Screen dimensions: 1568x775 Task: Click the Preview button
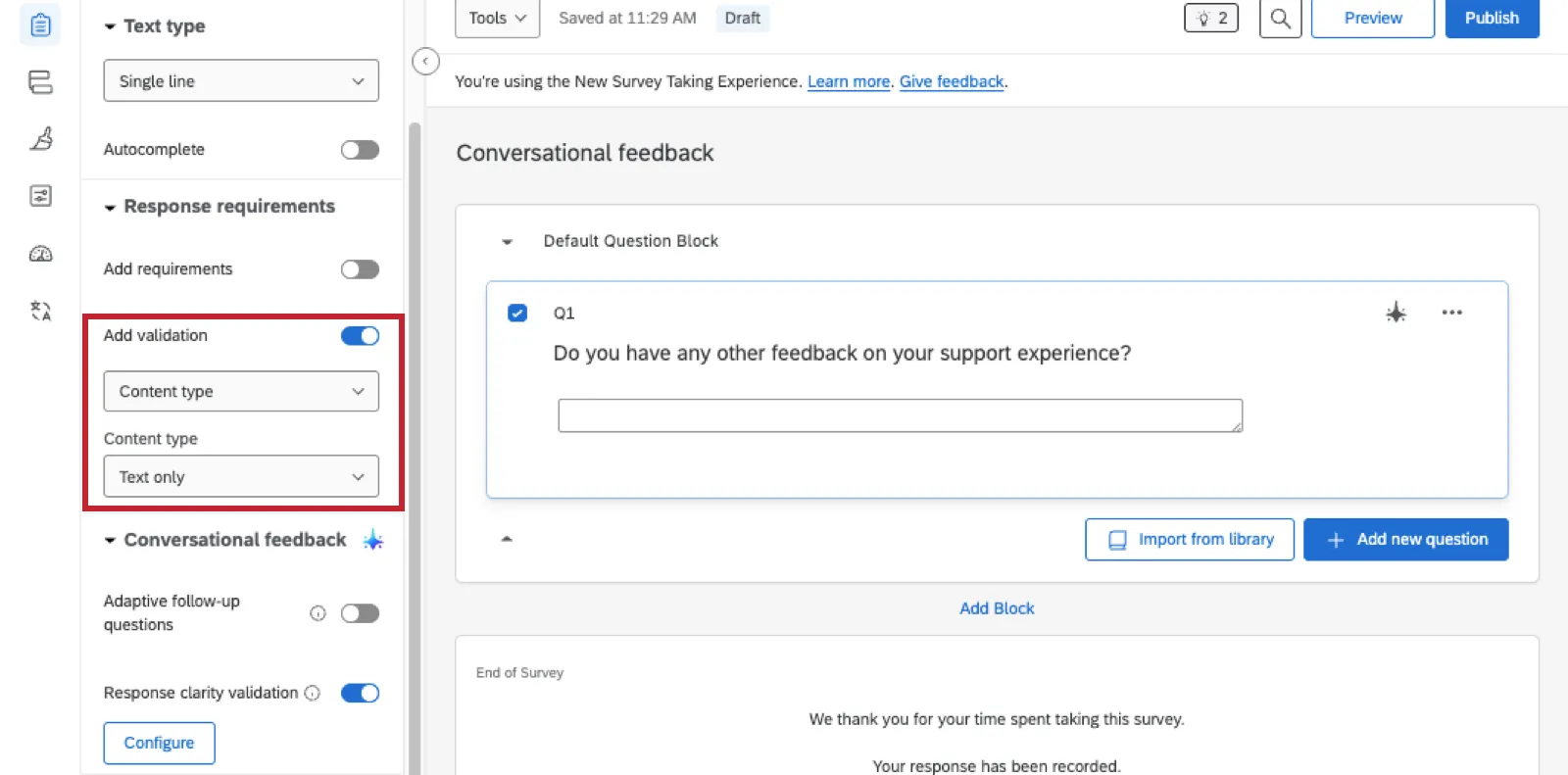point(1372,18)
